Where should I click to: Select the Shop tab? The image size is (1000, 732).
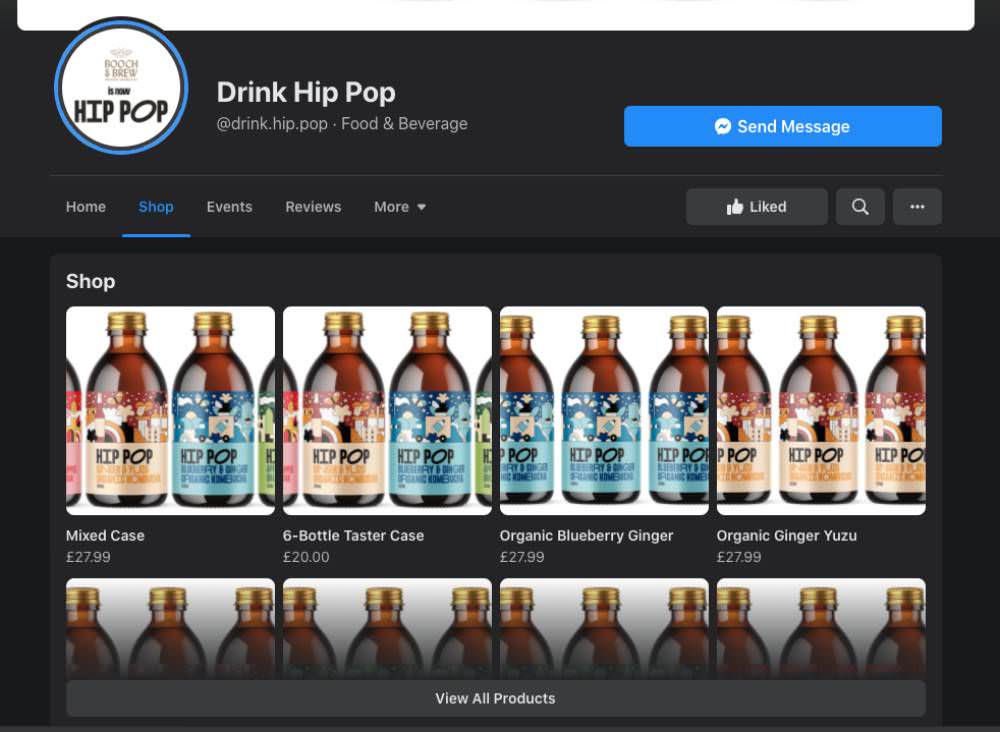[156, 207]
